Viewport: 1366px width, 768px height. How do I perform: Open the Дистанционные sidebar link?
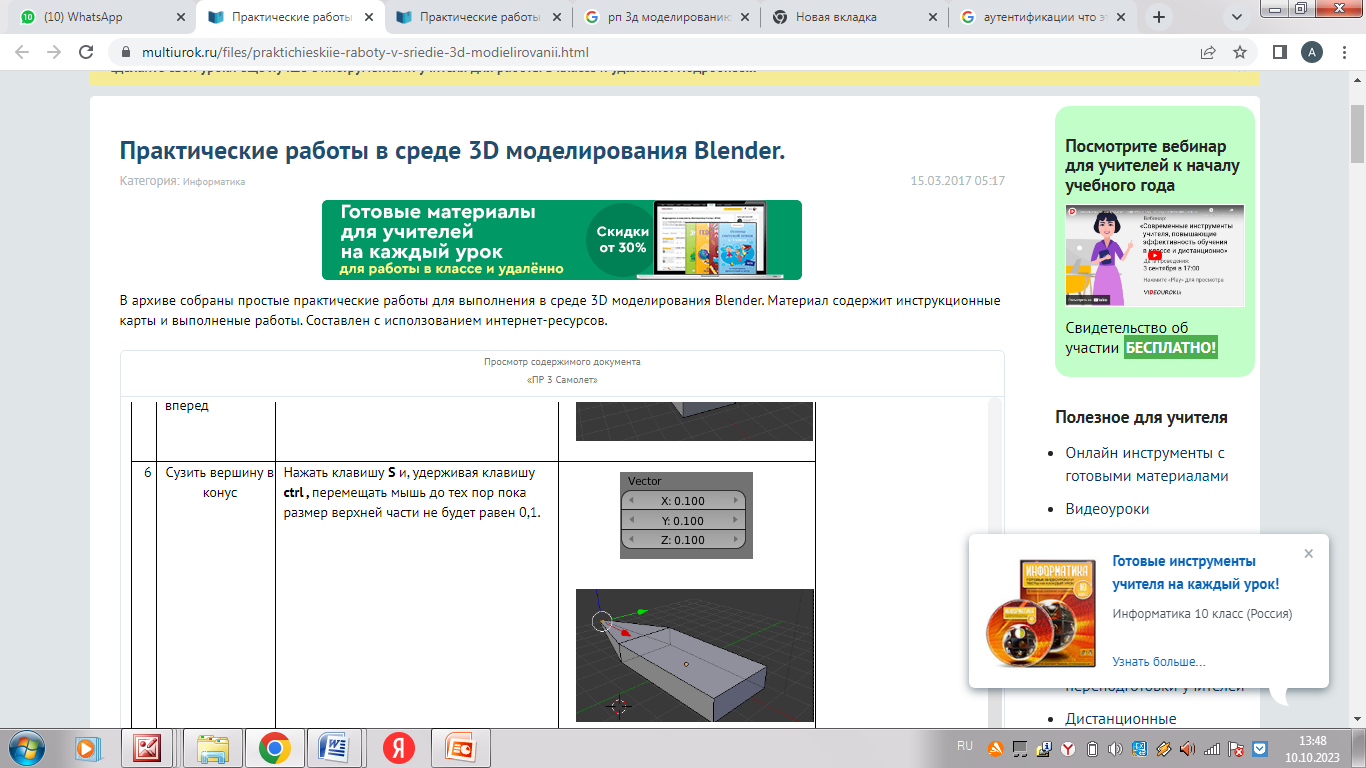click(1121, 718)
